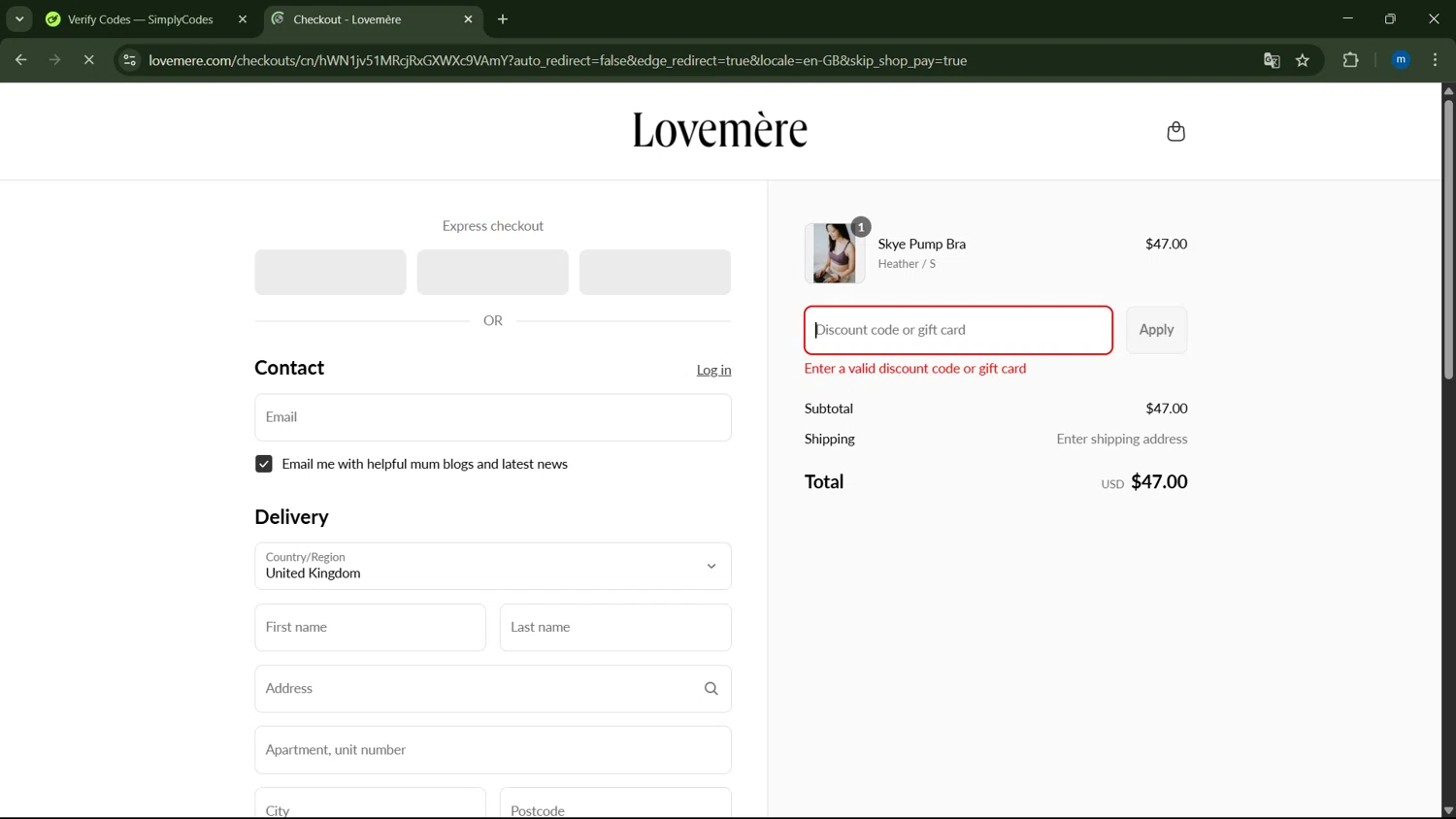The width and height of the screenshot is (1456, 819).
Task: View site information icon beside URL
Action: [x=129, y=60]
